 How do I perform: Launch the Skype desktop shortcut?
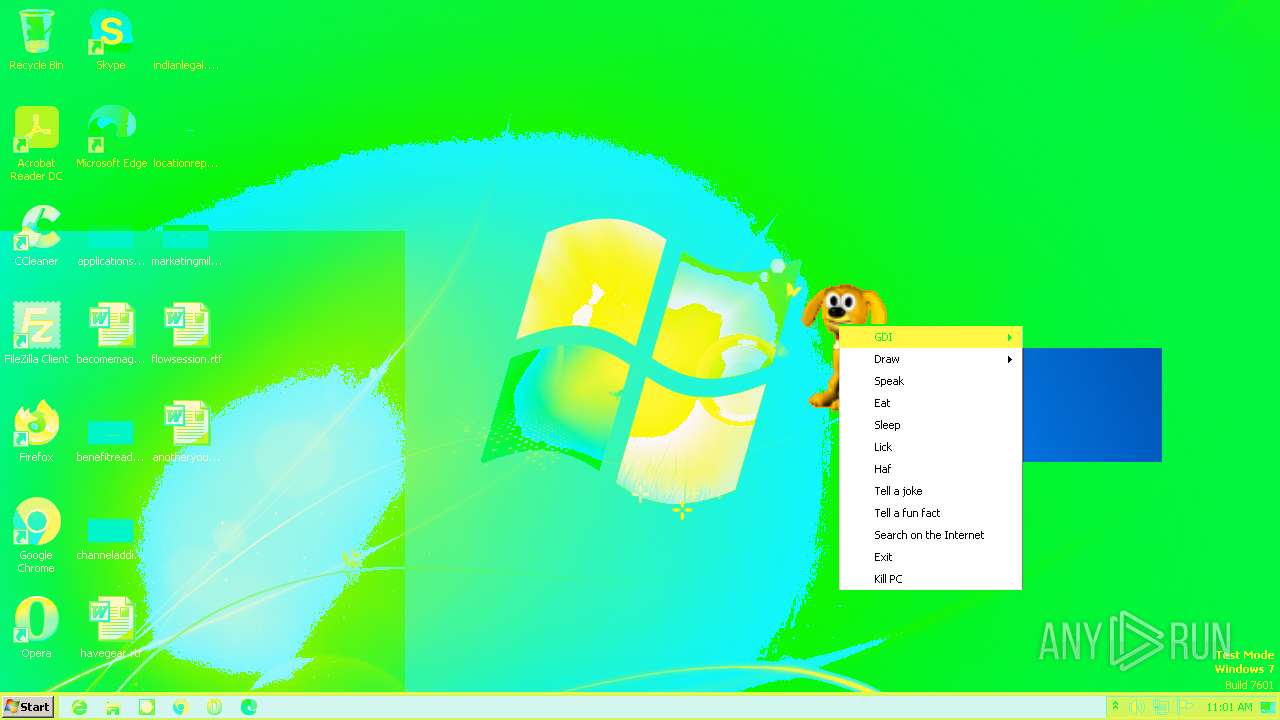coord(110,40)
